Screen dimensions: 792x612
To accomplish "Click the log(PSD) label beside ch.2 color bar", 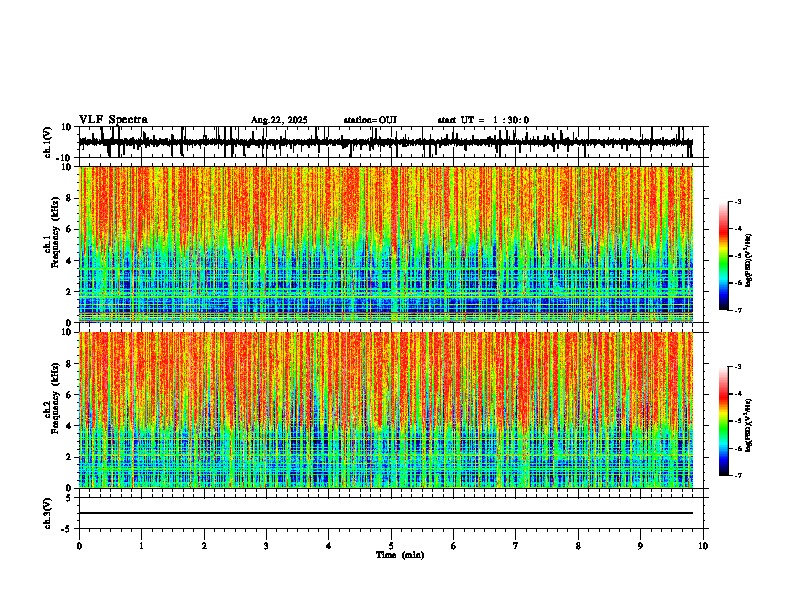I will 749,425.
